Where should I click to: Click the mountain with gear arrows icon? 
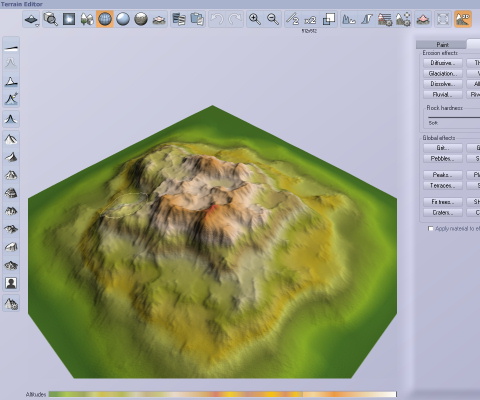click(x=403, y=19)
